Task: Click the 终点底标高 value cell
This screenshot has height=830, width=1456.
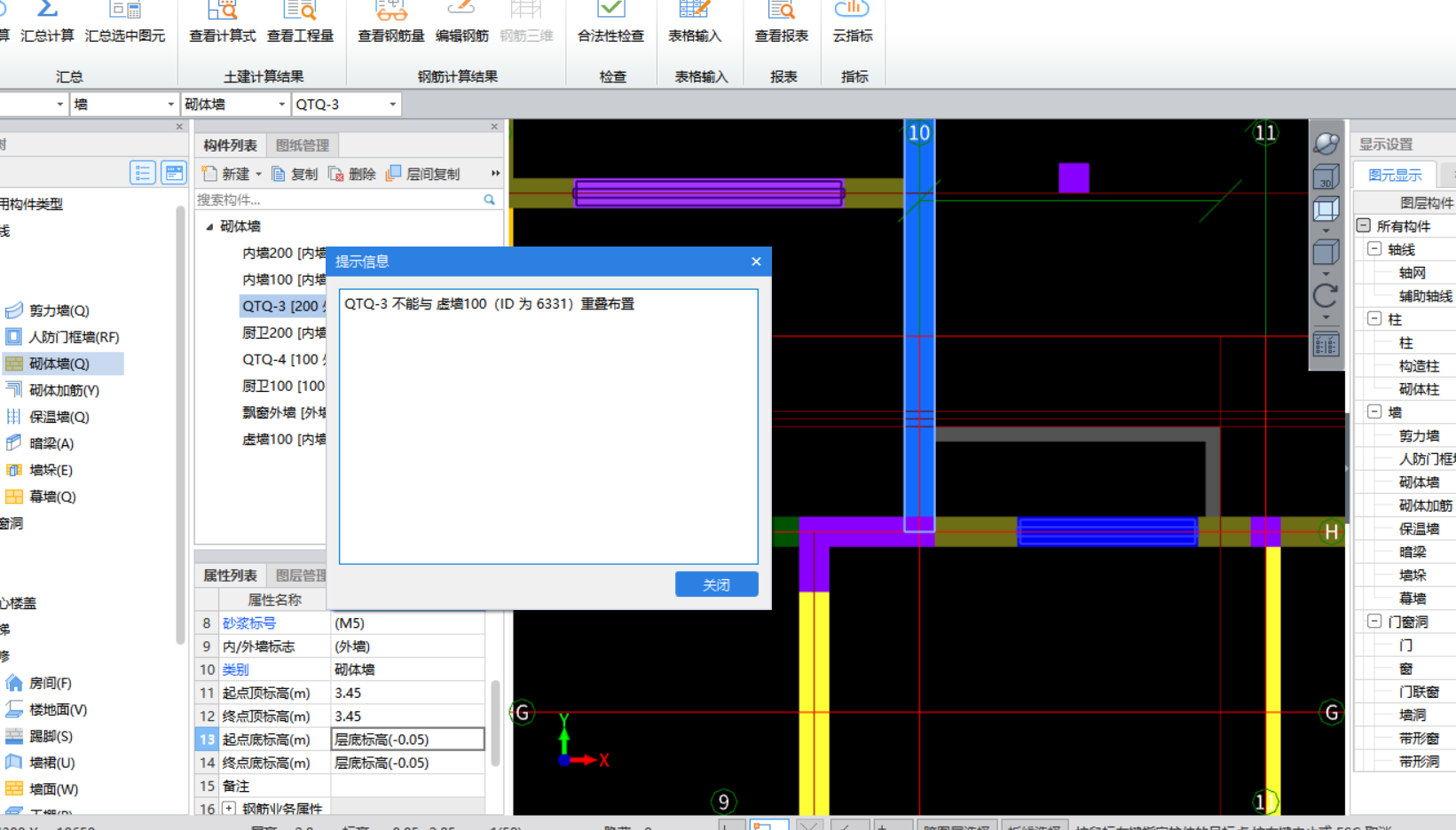Action: tap(408, 763)
